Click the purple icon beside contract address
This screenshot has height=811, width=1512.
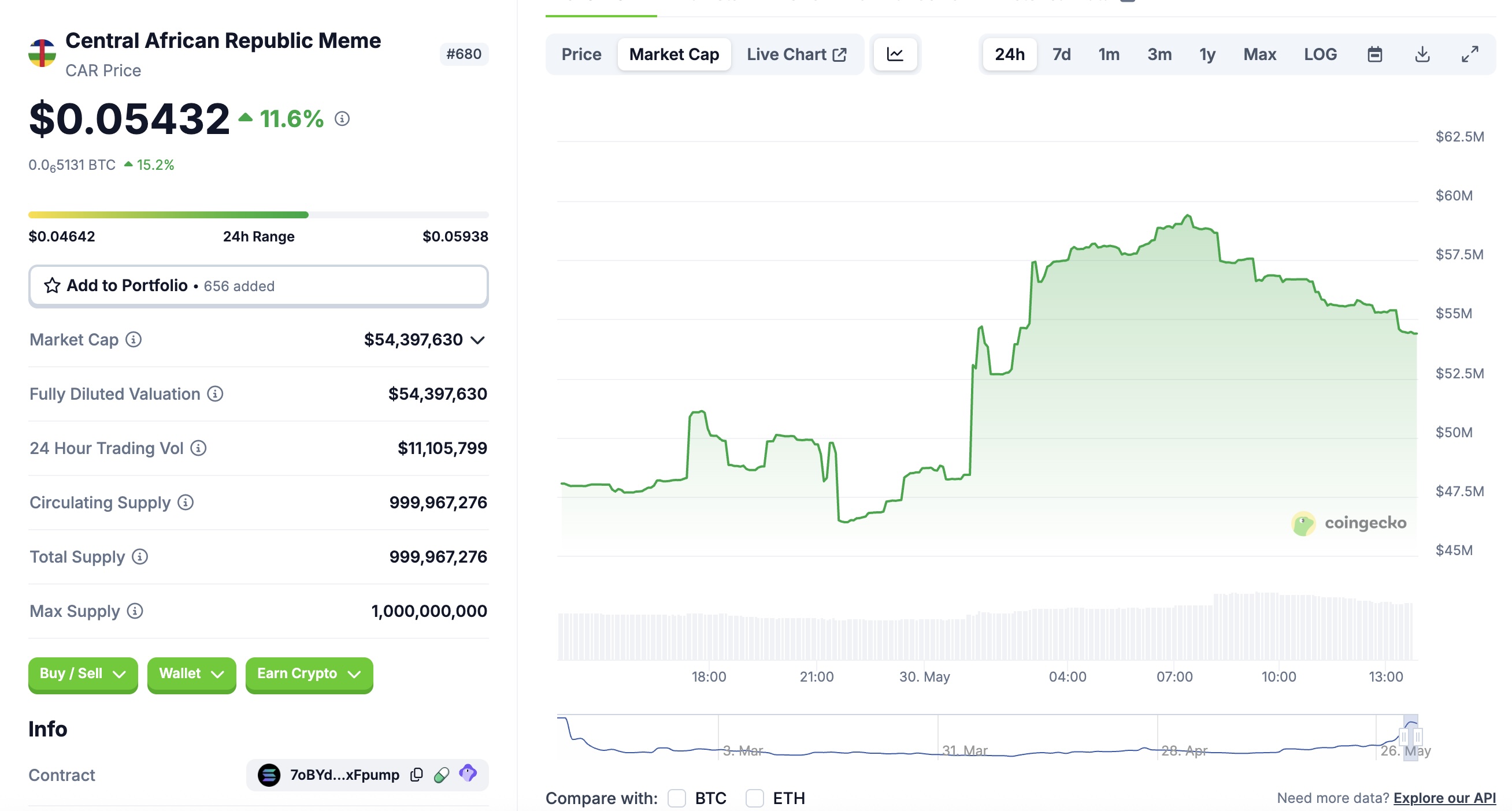point(468,773)
